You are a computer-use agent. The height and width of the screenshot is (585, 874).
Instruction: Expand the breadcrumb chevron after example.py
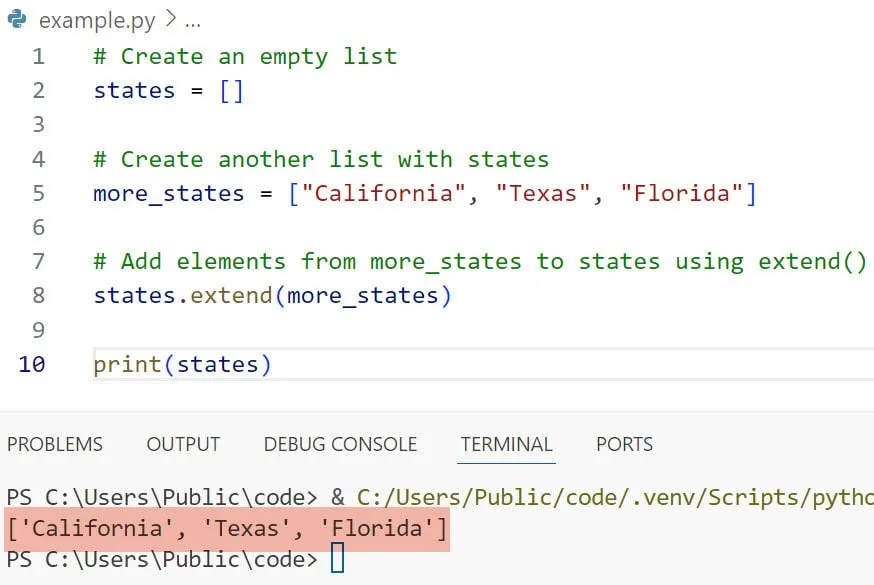[171, 20]
